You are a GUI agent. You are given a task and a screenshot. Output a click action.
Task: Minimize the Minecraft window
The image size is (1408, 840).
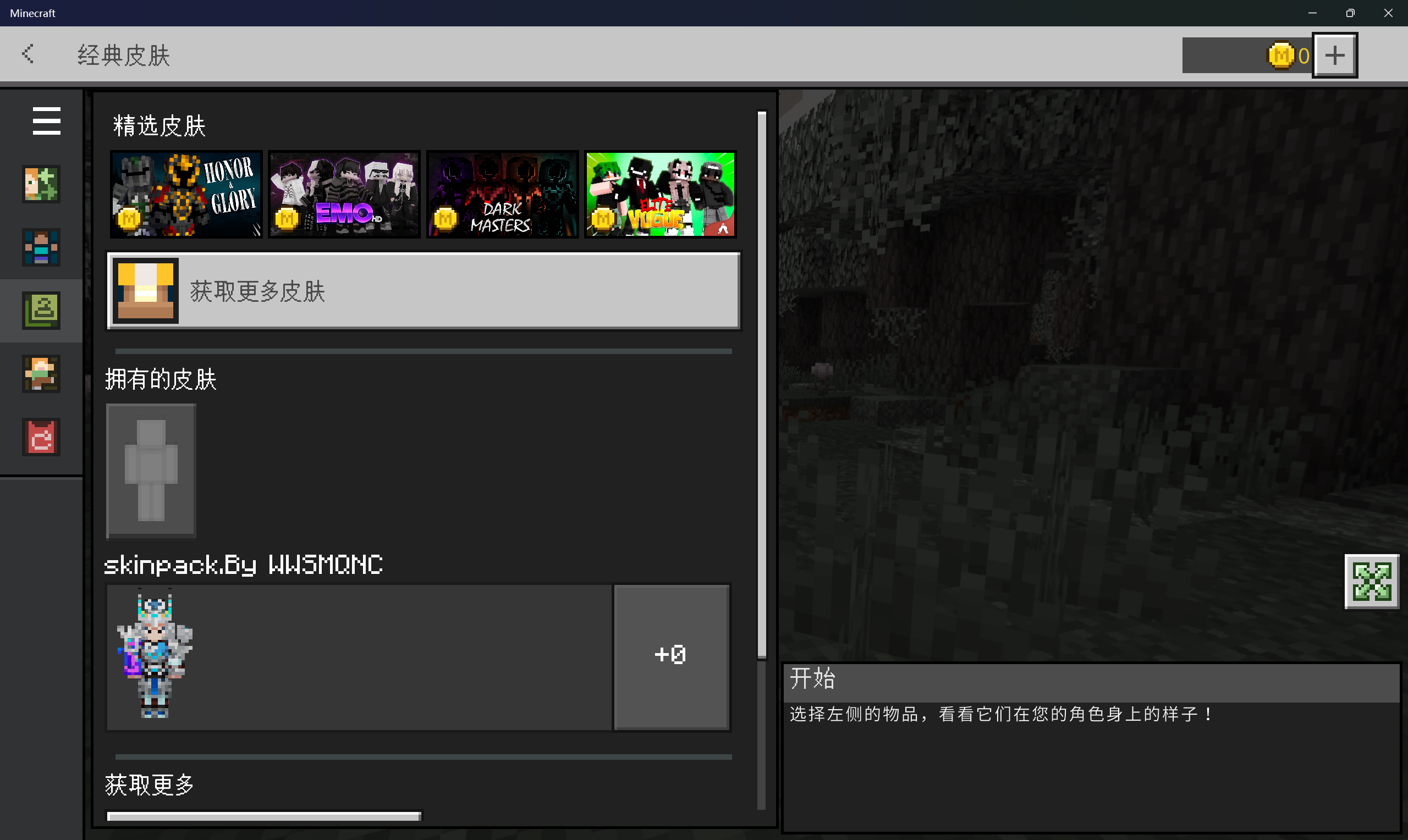pyautogui.click(x=1312, y=13)
